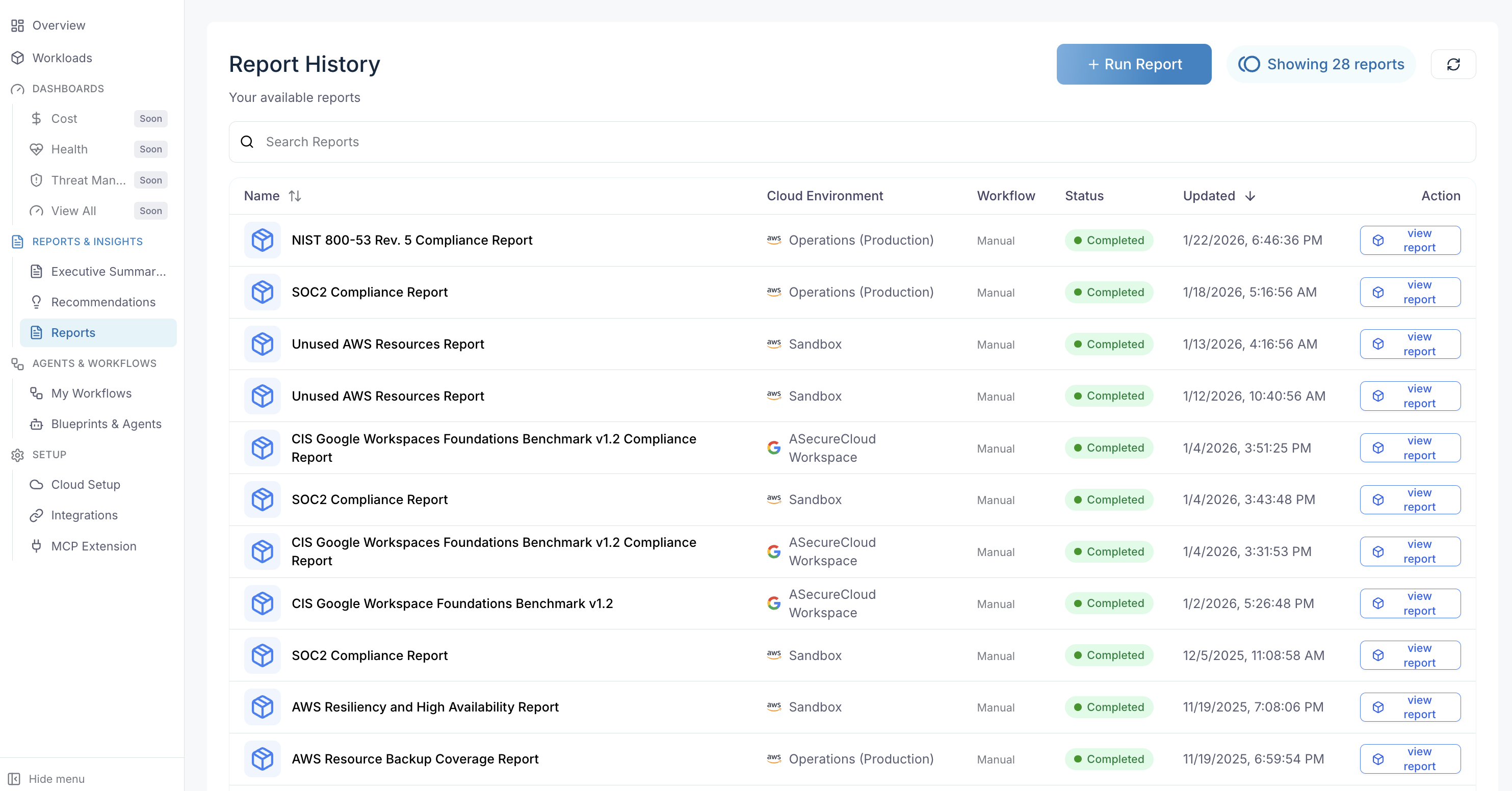Screen dimensions: 1512x791
Task: Switch to My Workflows
Action: pyautogui.click(x=91, y=393)
